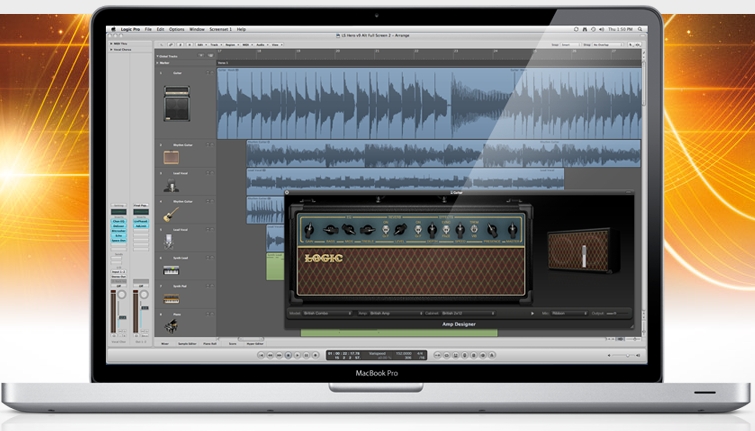The width and height of the screenshot is (755, 431).
Task: Open the Apple menu
Action: tap(114, 29)
